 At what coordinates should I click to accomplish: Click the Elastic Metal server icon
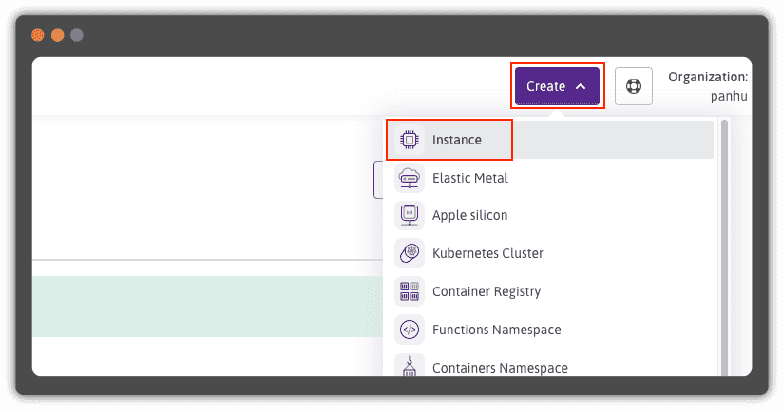click(x=409, y=178)
